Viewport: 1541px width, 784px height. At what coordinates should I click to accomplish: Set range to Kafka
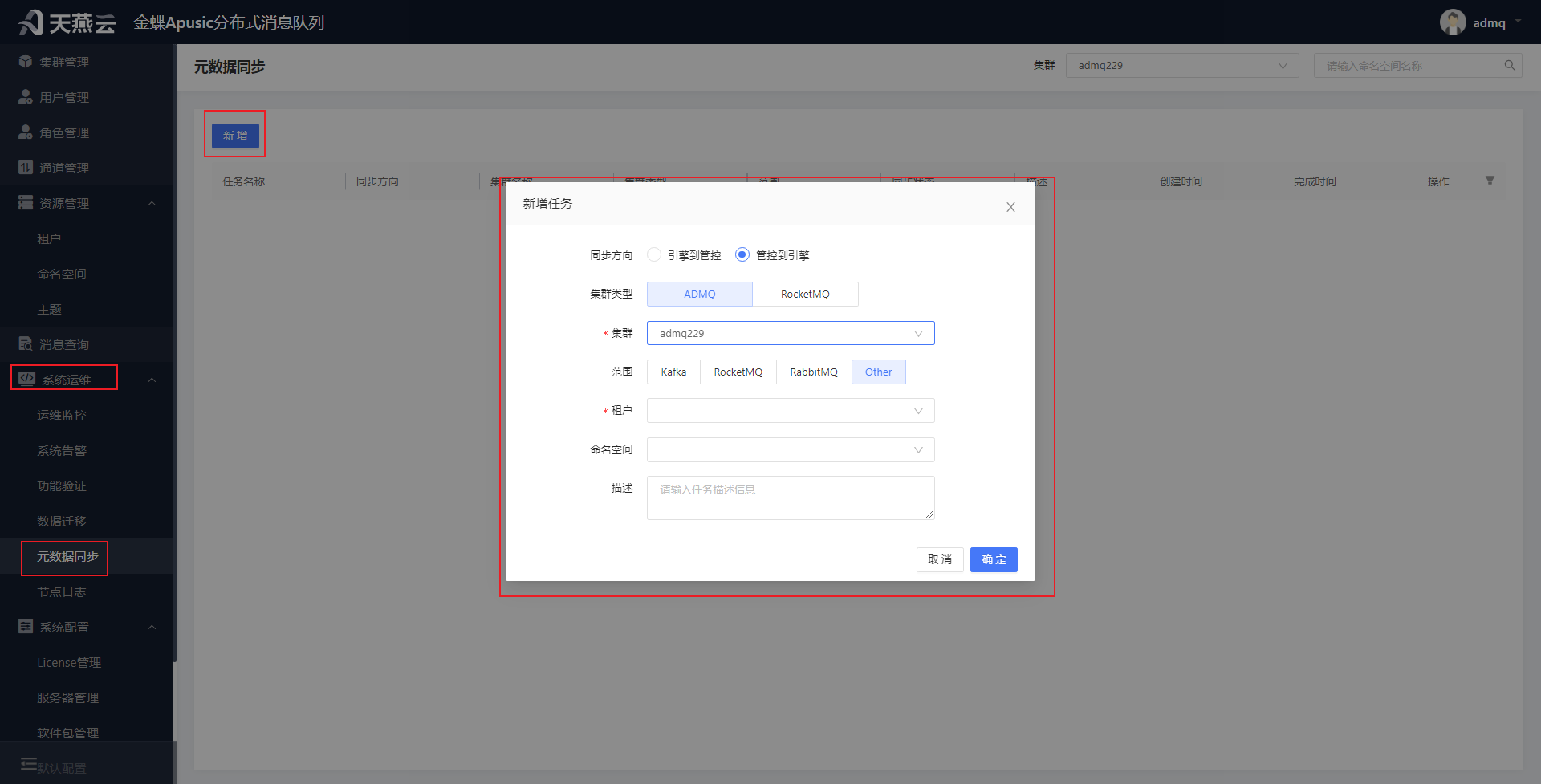point(673,372)
